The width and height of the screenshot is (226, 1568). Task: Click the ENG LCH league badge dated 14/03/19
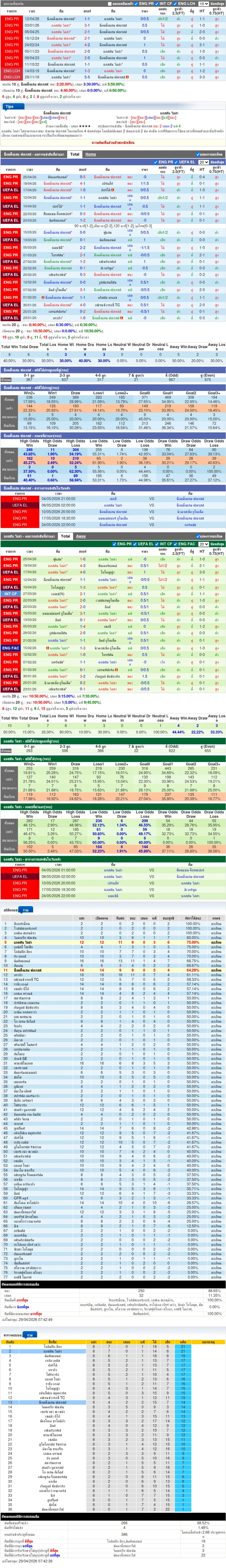11,71
